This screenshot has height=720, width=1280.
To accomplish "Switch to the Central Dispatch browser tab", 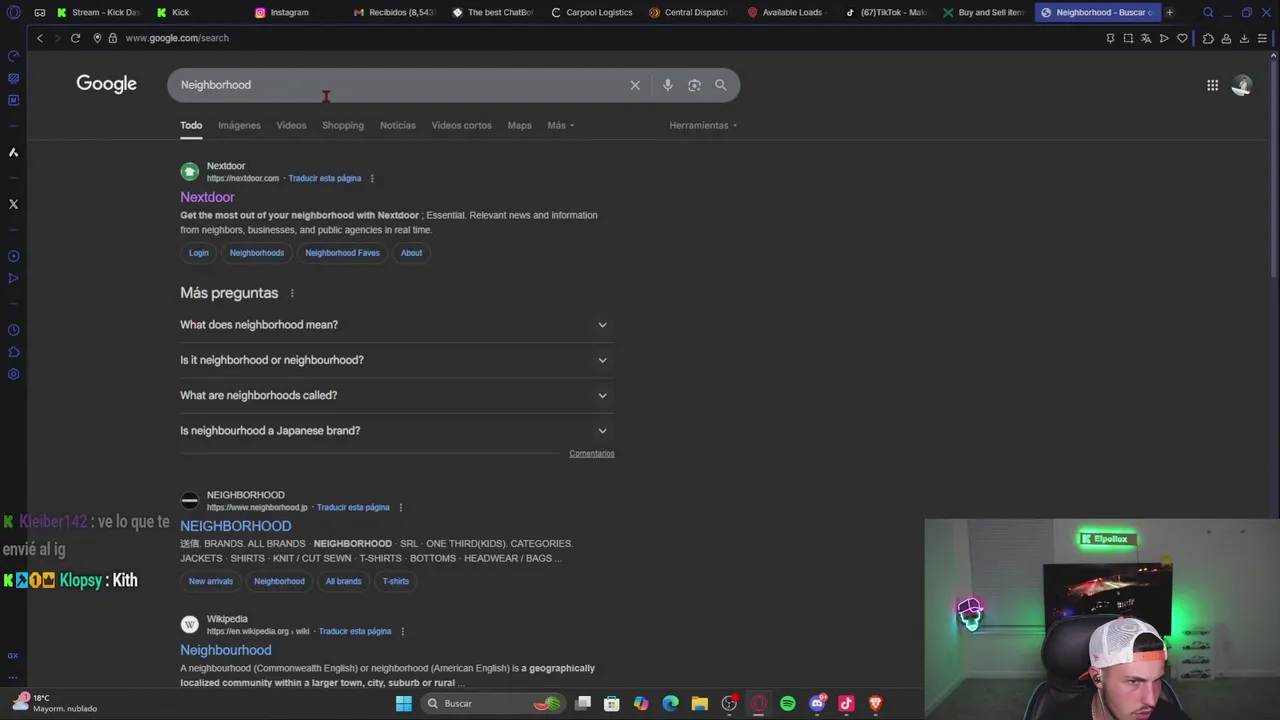I will point(690,12).
